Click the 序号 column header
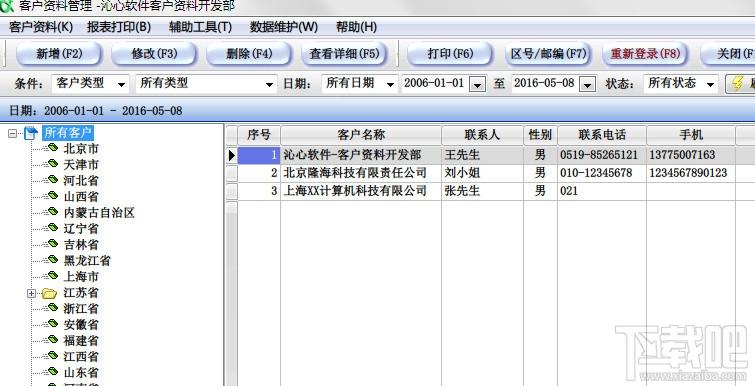 [259, 135]
